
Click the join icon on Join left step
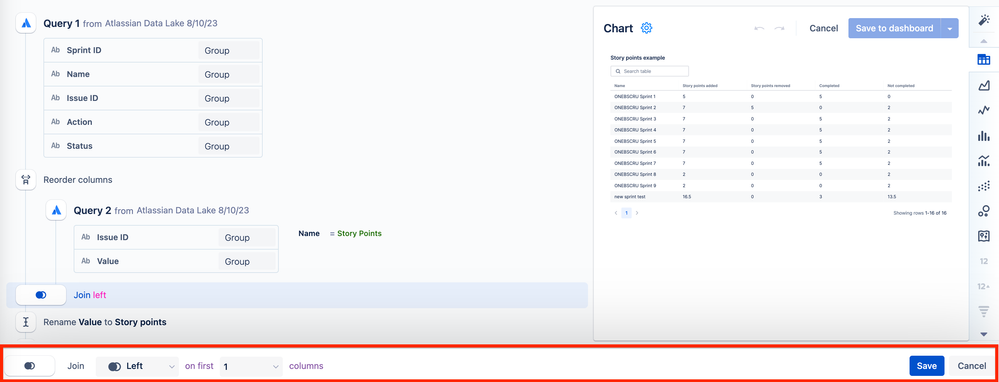pyautogui.click(x=41, y=295)
